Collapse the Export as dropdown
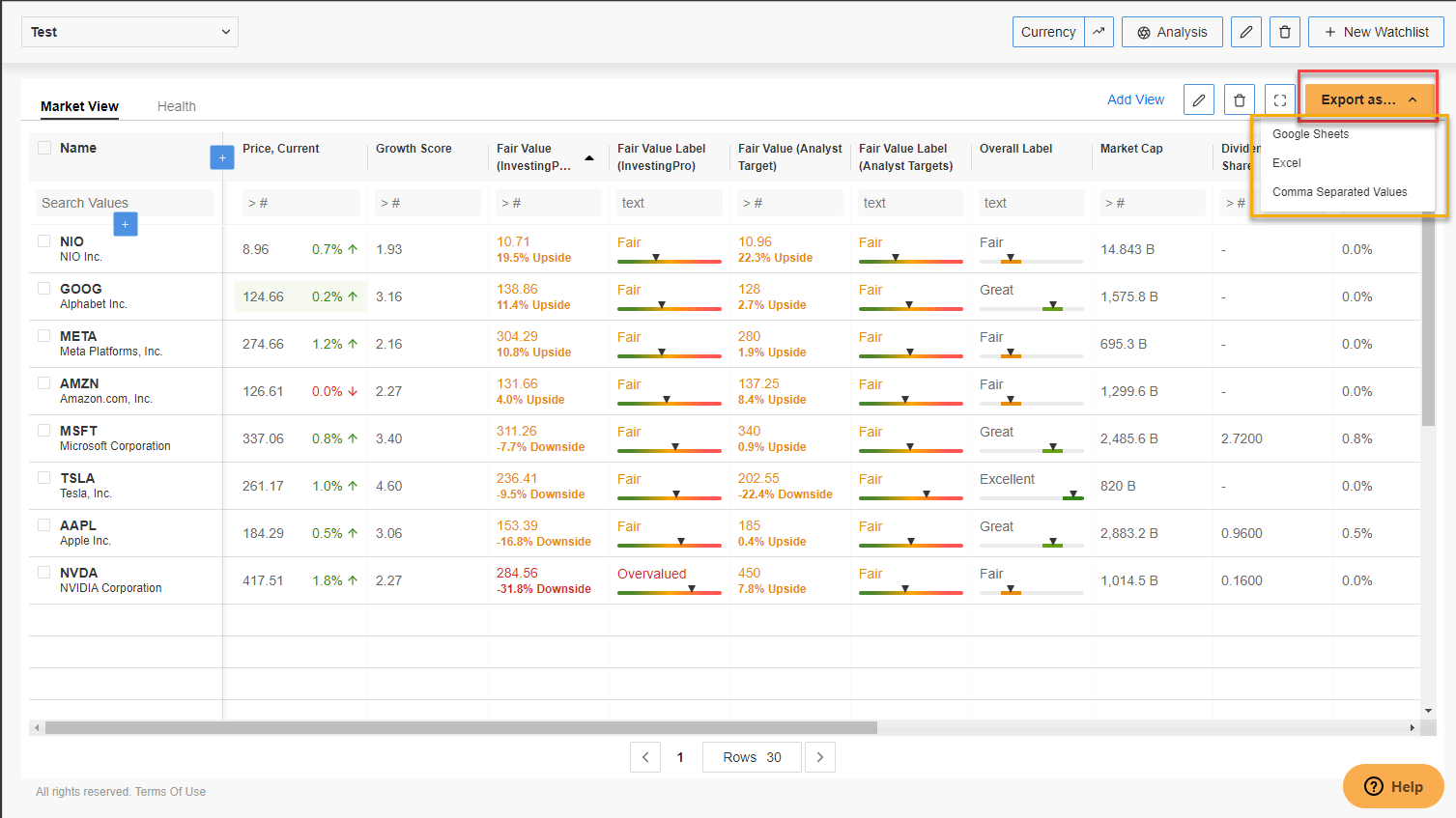This screenshot has height=818, width=1456. [x=1369, y=99]
